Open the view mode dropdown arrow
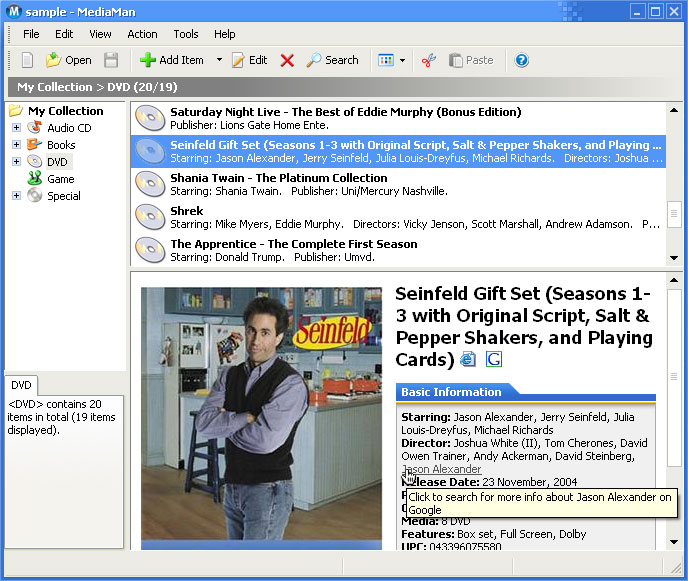The image size is (688, 581). (x=402, y=60)
